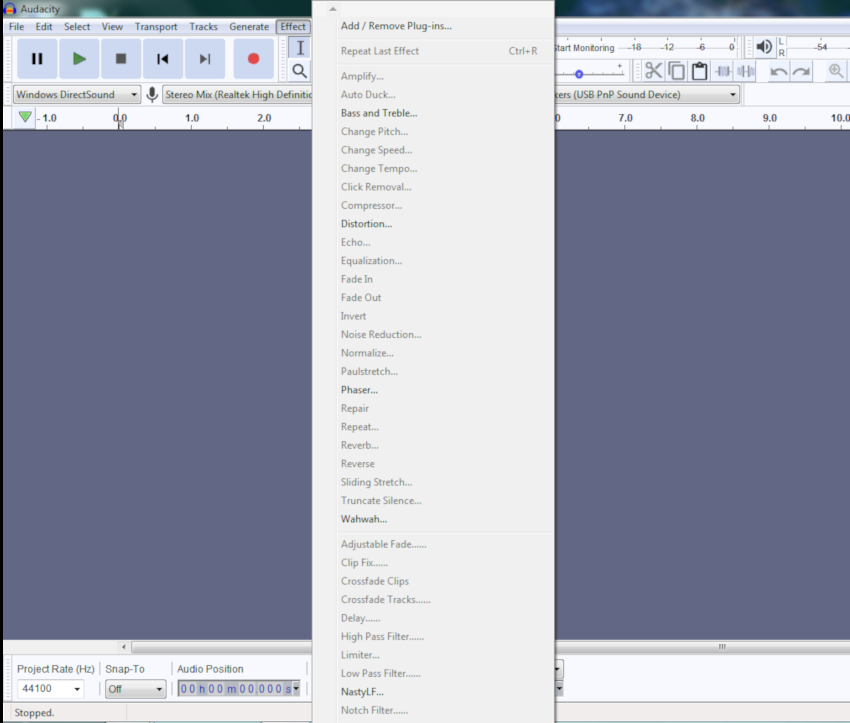Open the Audio Position time format dropdown arrow
Viewport: 850px width, 723px height.
[x=296, y=688]
